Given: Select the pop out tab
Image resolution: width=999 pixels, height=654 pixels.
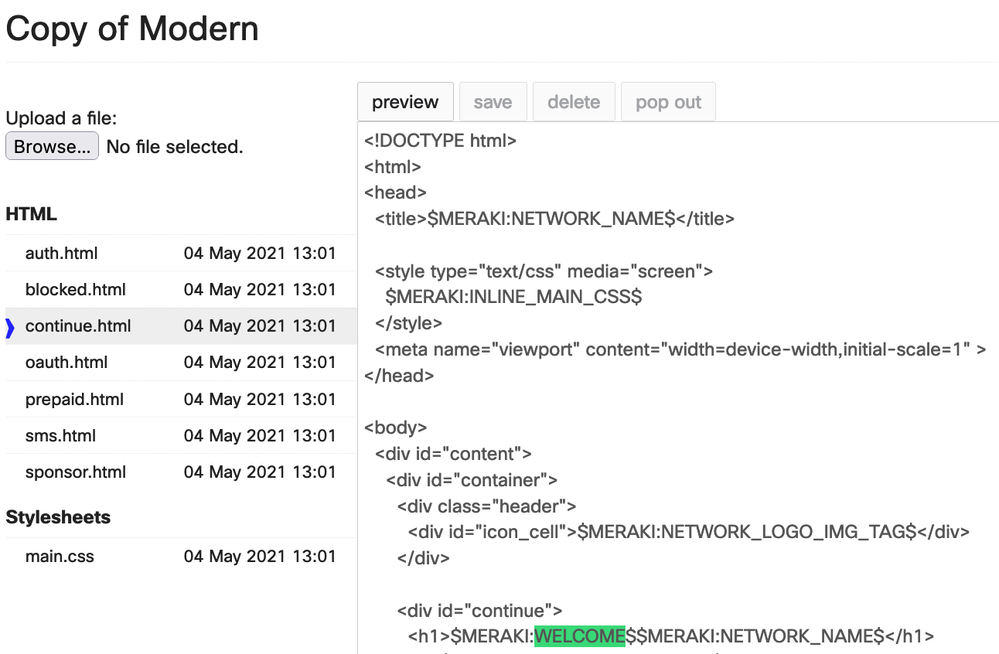Looking at the screenshot, I should tap(668, 102).
